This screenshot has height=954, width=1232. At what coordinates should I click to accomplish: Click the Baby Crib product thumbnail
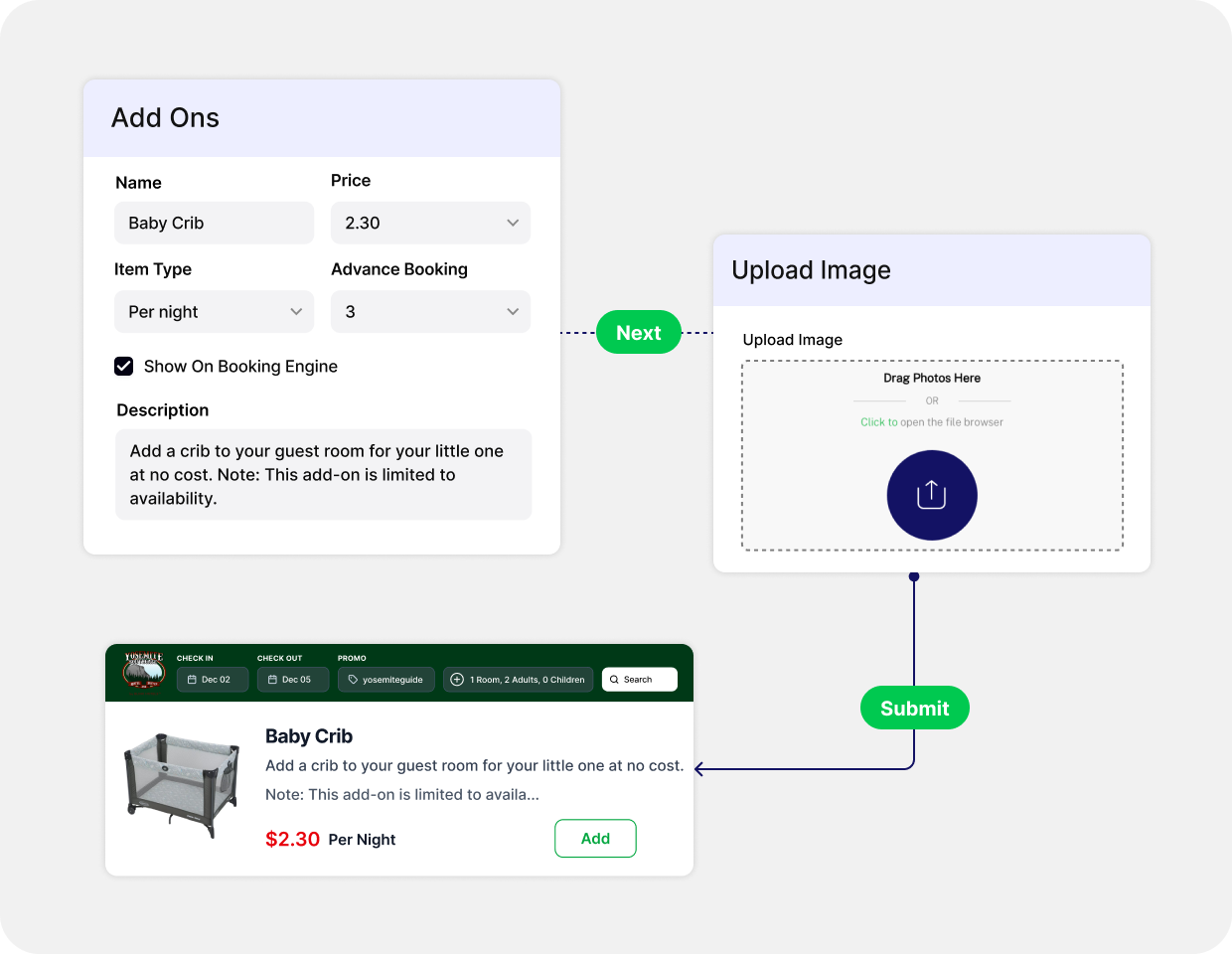182,785
